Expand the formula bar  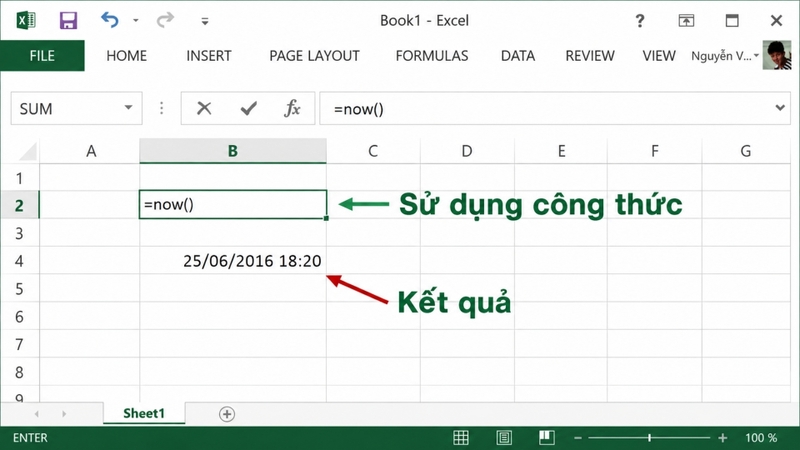coord(780,108)
